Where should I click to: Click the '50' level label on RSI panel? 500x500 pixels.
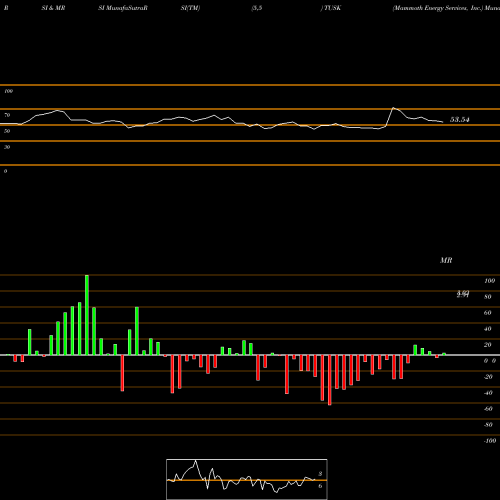7,131
